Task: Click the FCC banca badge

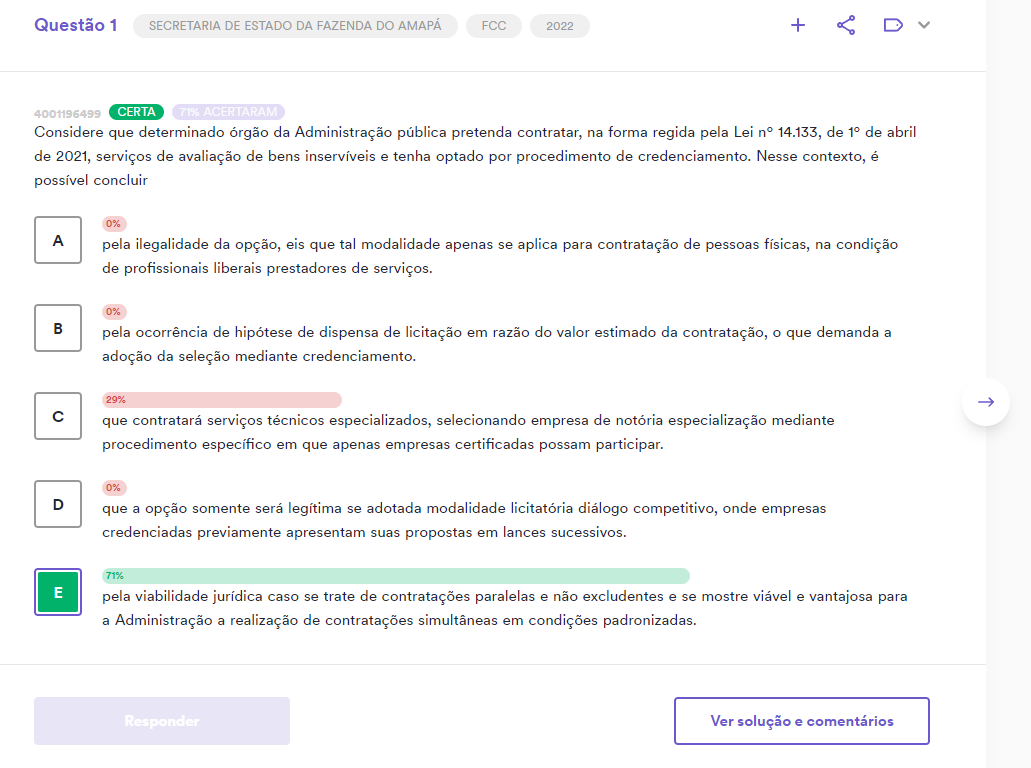Action: tap(493, 27)
